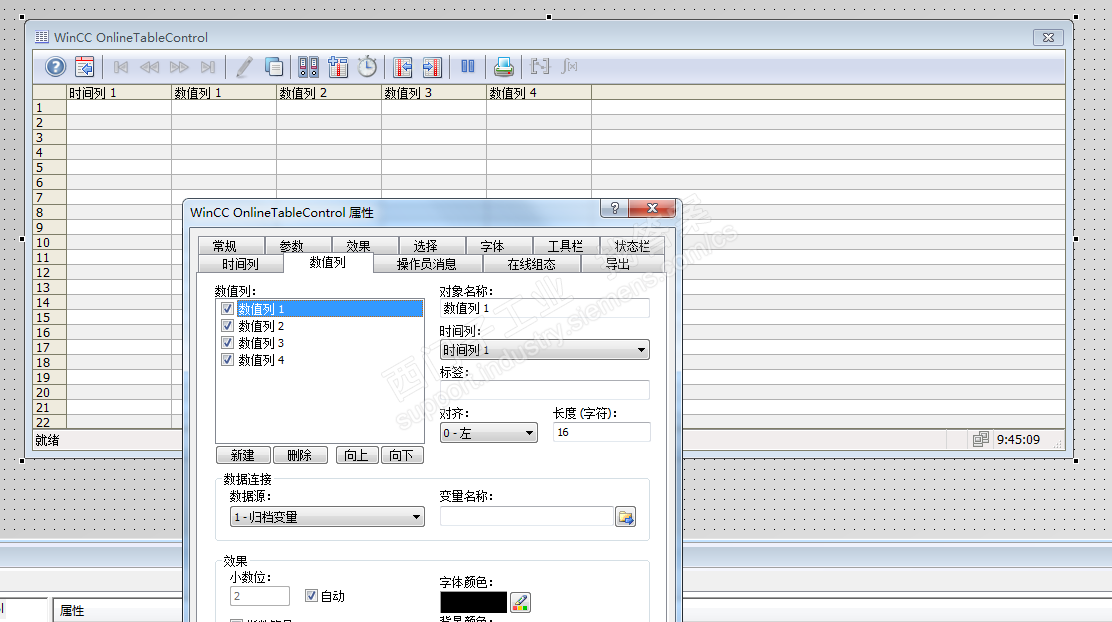The height and width of the screenshot is (622, 1112).
Task: Activate the edit pencil tool
Action: coord(244,67)
